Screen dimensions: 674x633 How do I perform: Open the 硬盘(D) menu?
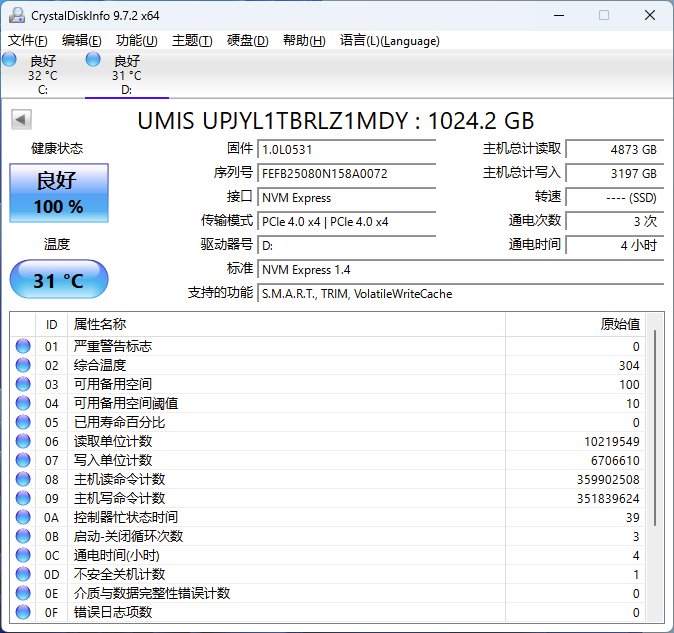(x=247, y=41)
